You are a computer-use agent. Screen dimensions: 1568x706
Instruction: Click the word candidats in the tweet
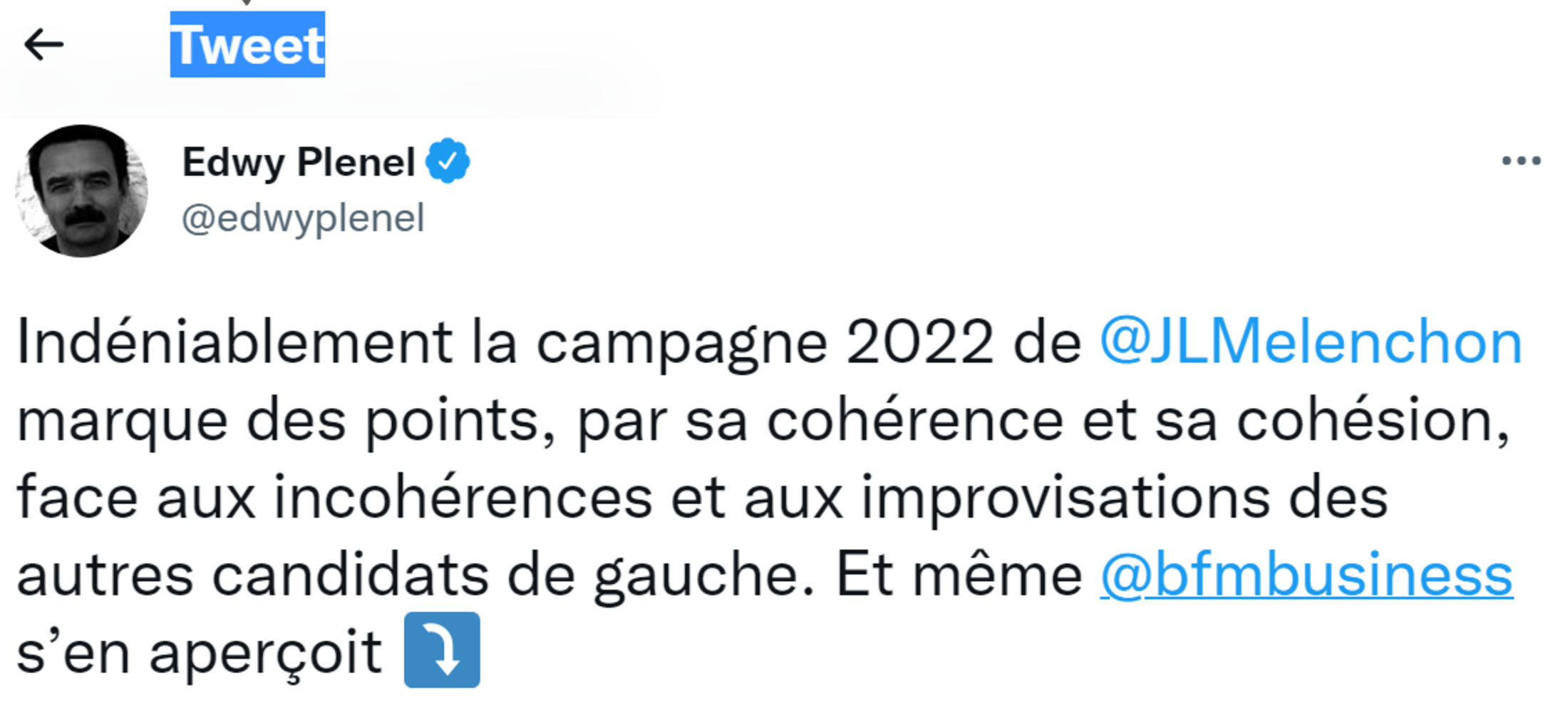point(350,575)
